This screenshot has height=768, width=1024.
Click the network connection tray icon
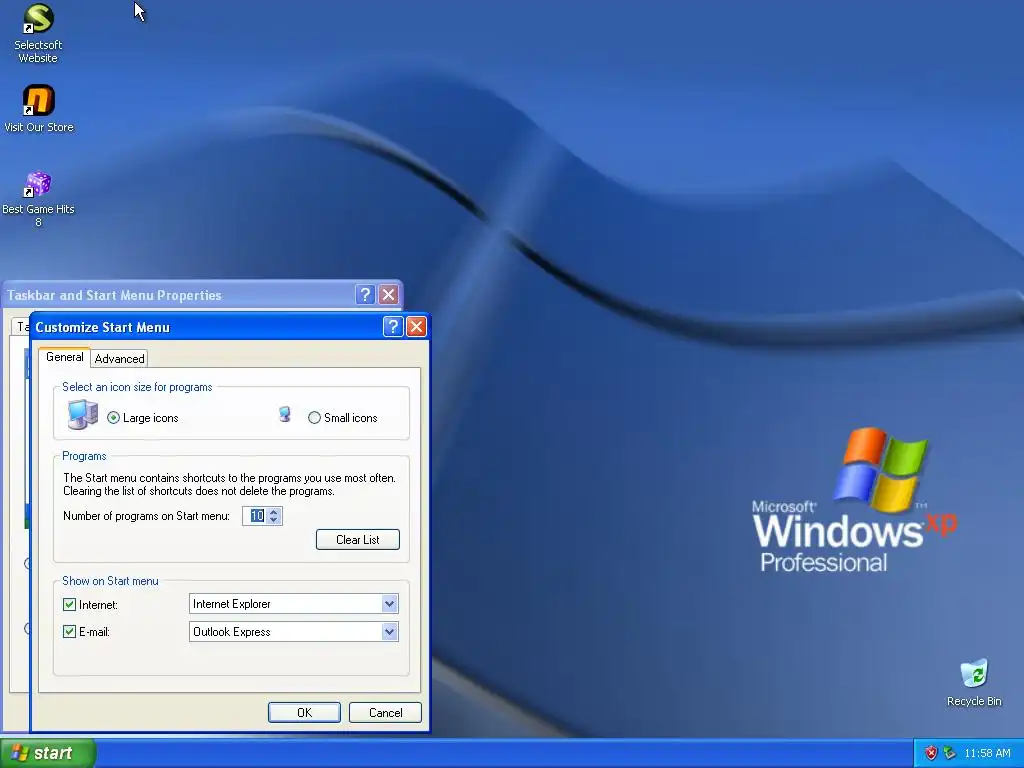(x=950, y=753)
